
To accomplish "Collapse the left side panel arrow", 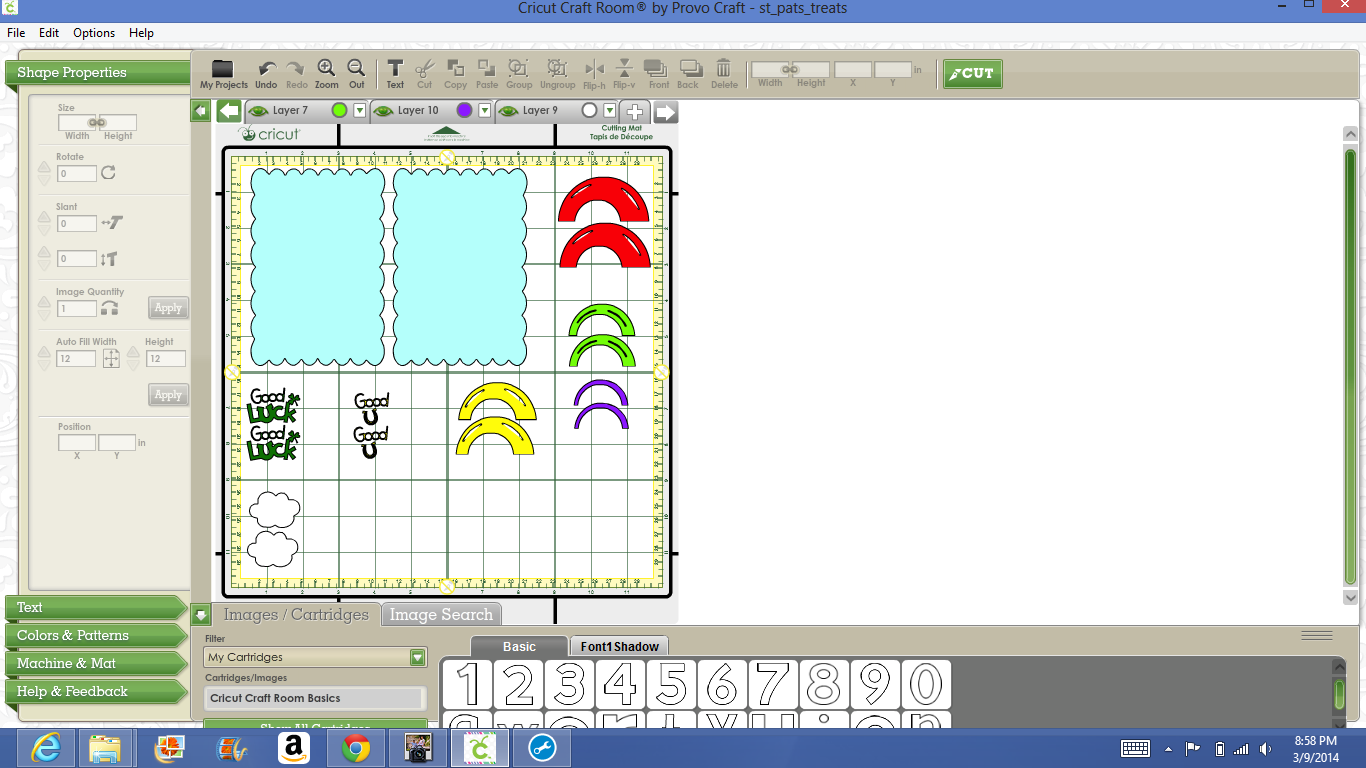I will [x=200, y=111].
